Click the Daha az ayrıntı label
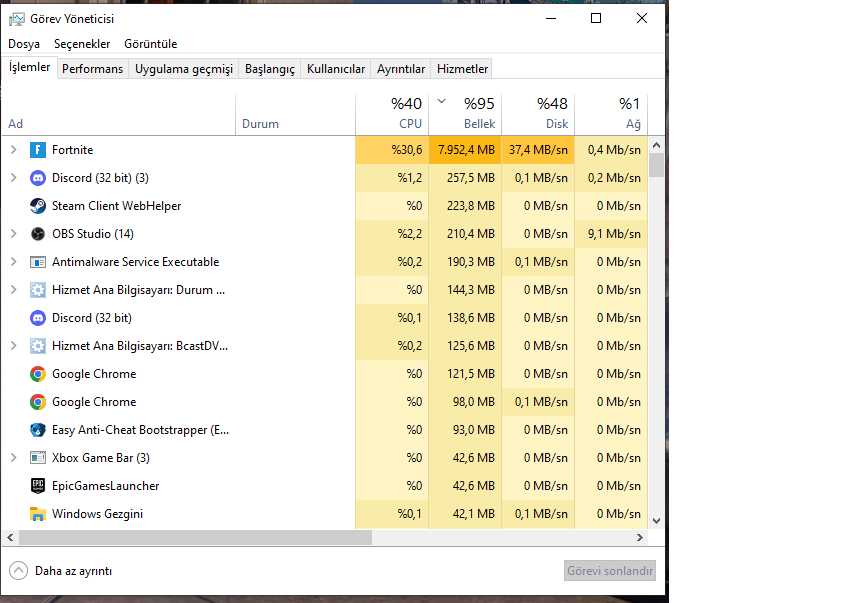The height and width of the screenshot is (603, 864). click(73, 571)
